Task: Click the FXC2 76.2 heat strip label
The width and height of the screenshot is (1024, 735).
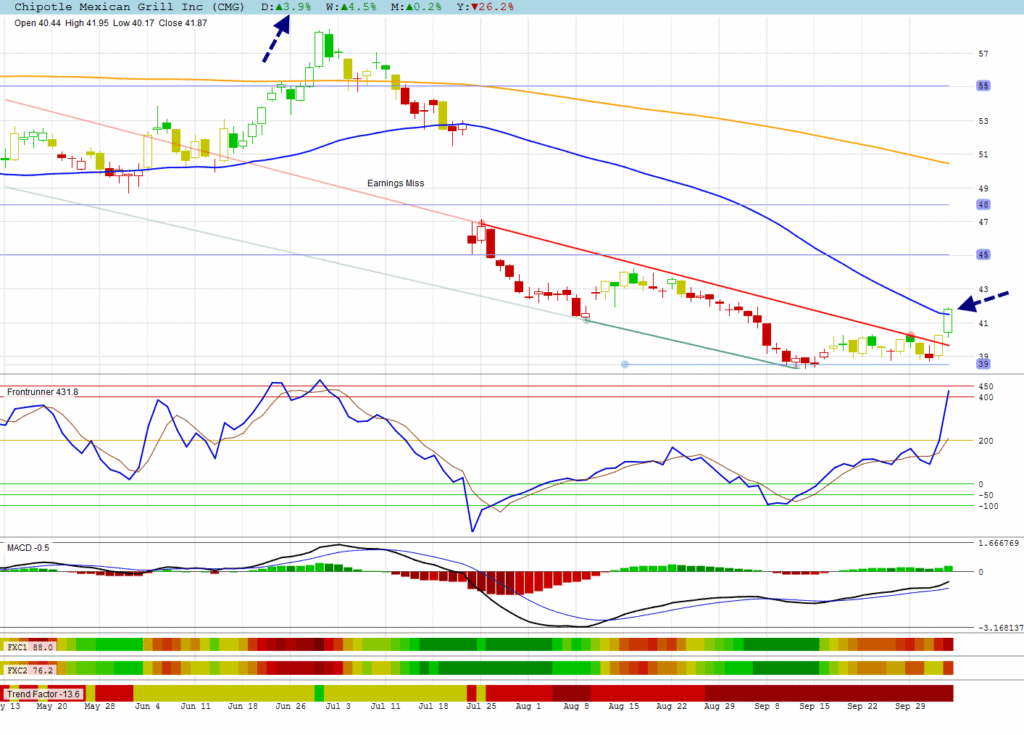Action: 29,669
